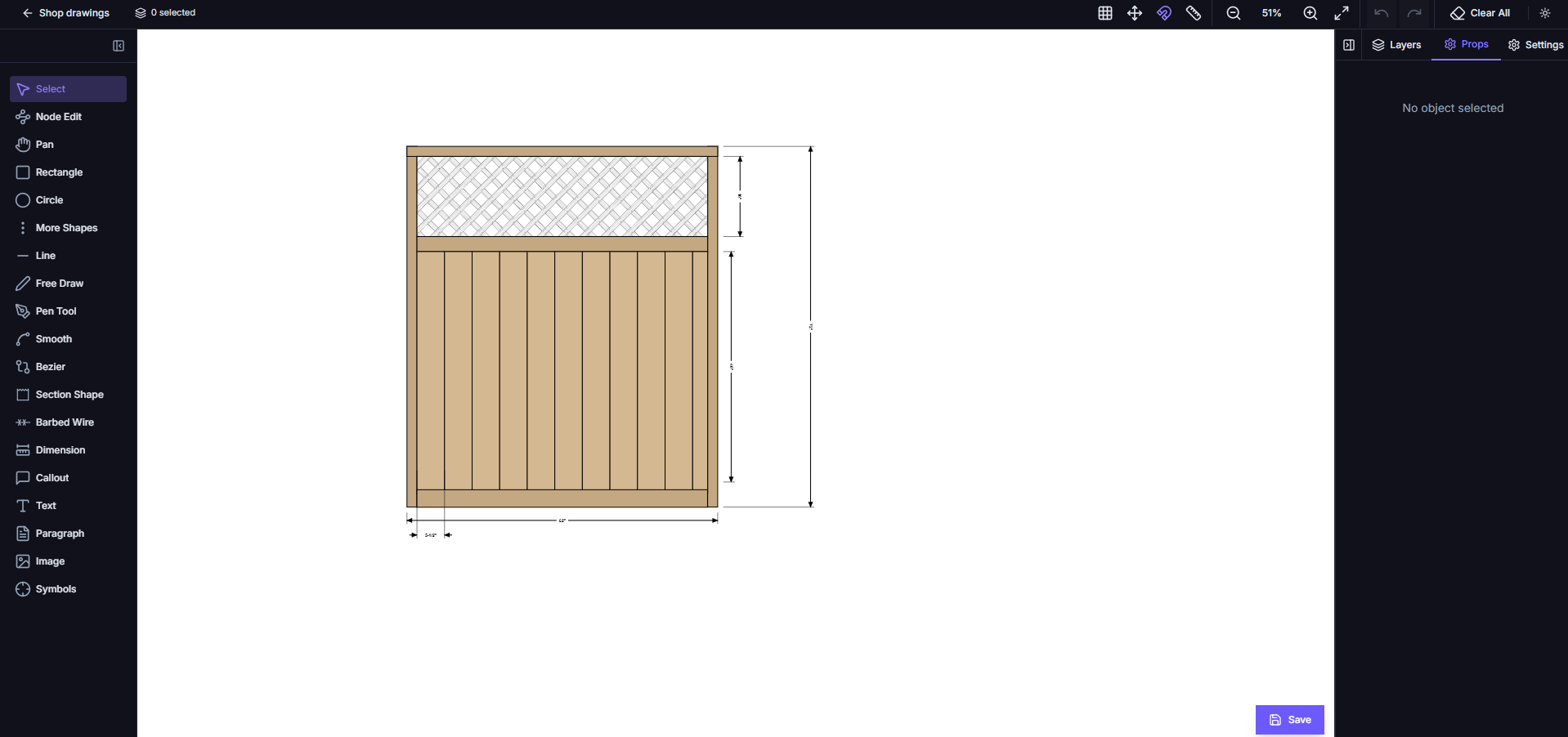The height and width of the screenshot is (737, 1568).
Task: Go back to Shop drawings
Action: (65, 13)
